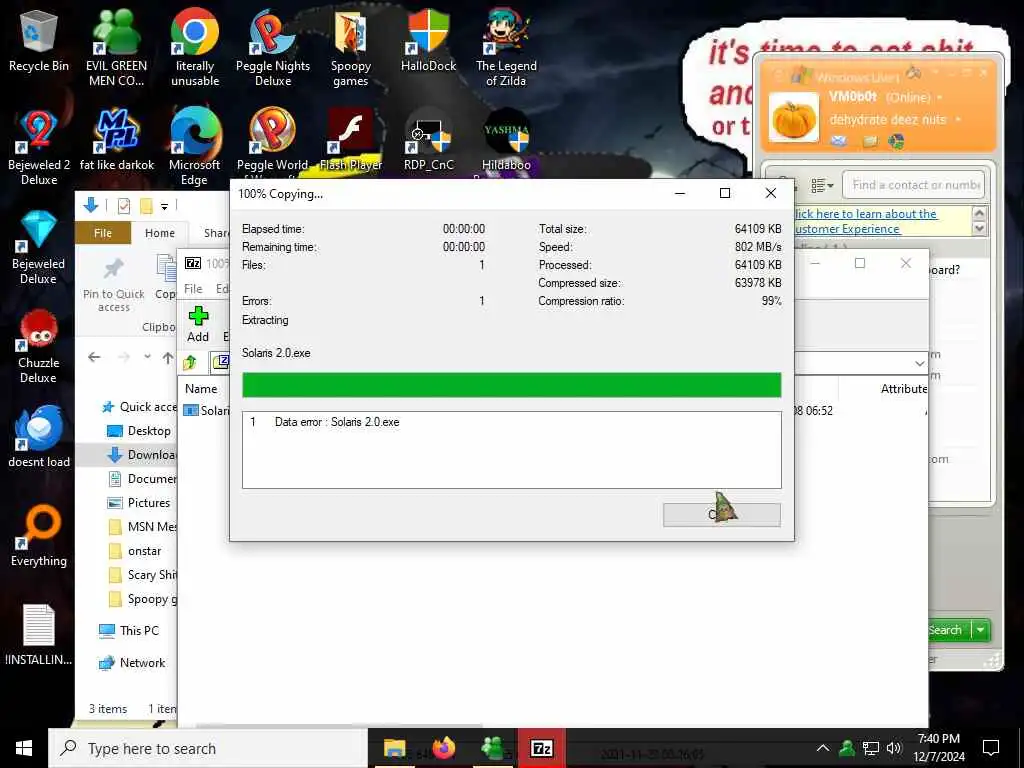Click the green Add button in 7-Zip
Screen dimensions: 1024x768
[x=198, y=325]
